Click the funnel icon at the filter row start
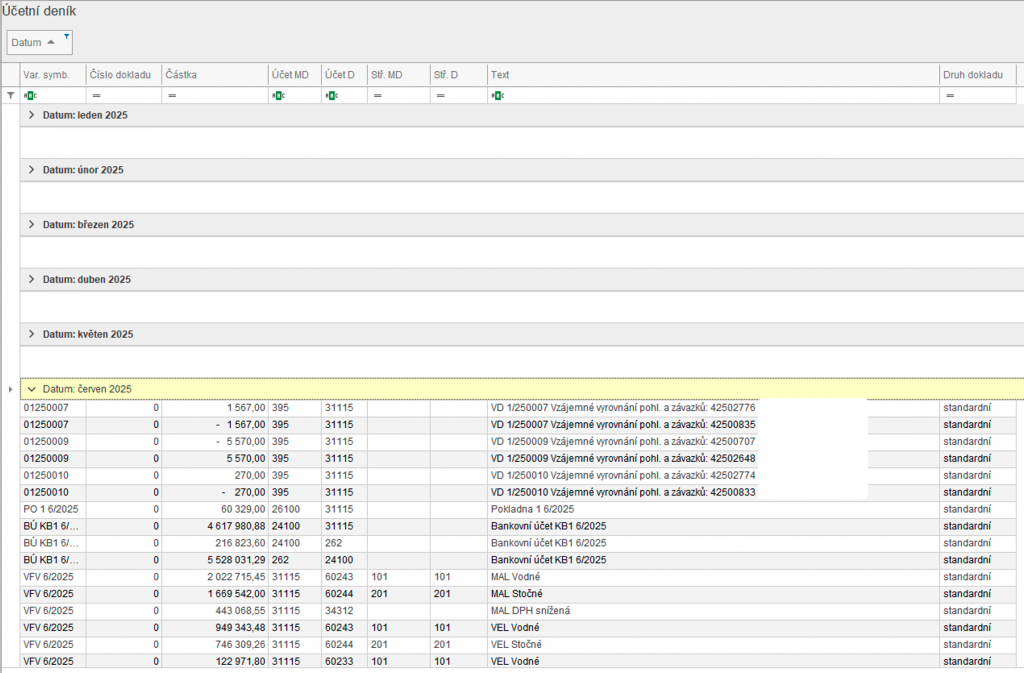Screen dimensions: 1024x673 [10, 95]
